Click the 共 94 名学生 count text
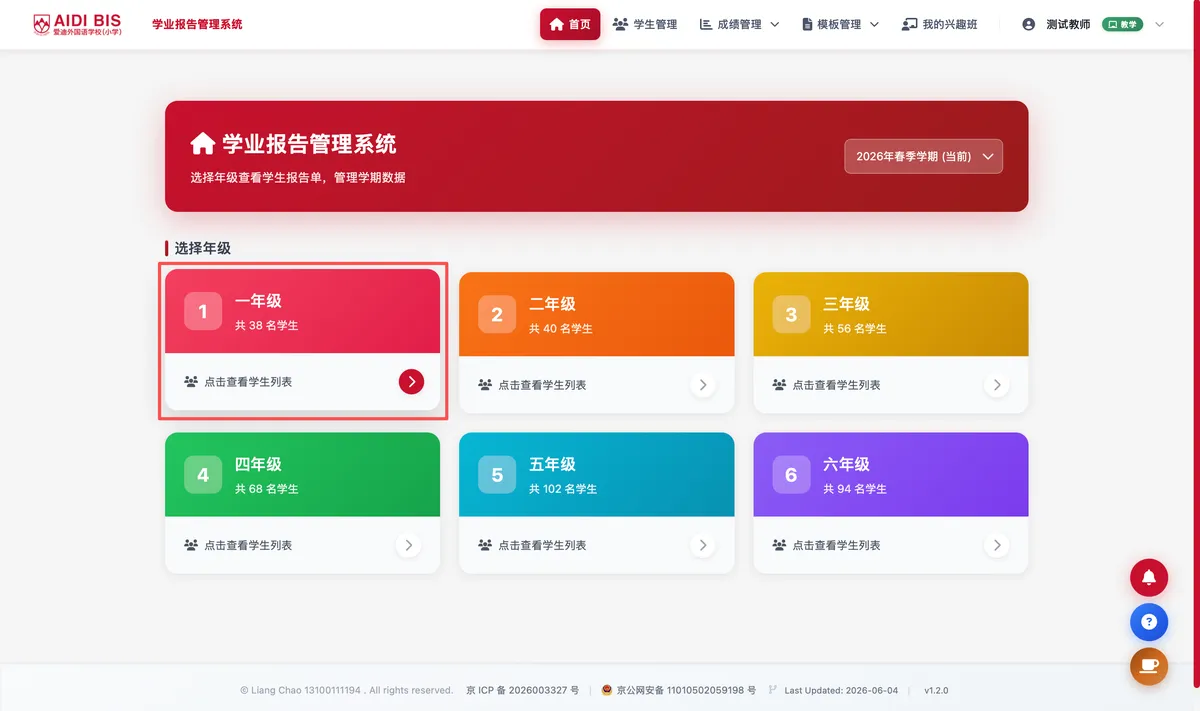Viewport: 1200px width, 711px height. [855, 489]
